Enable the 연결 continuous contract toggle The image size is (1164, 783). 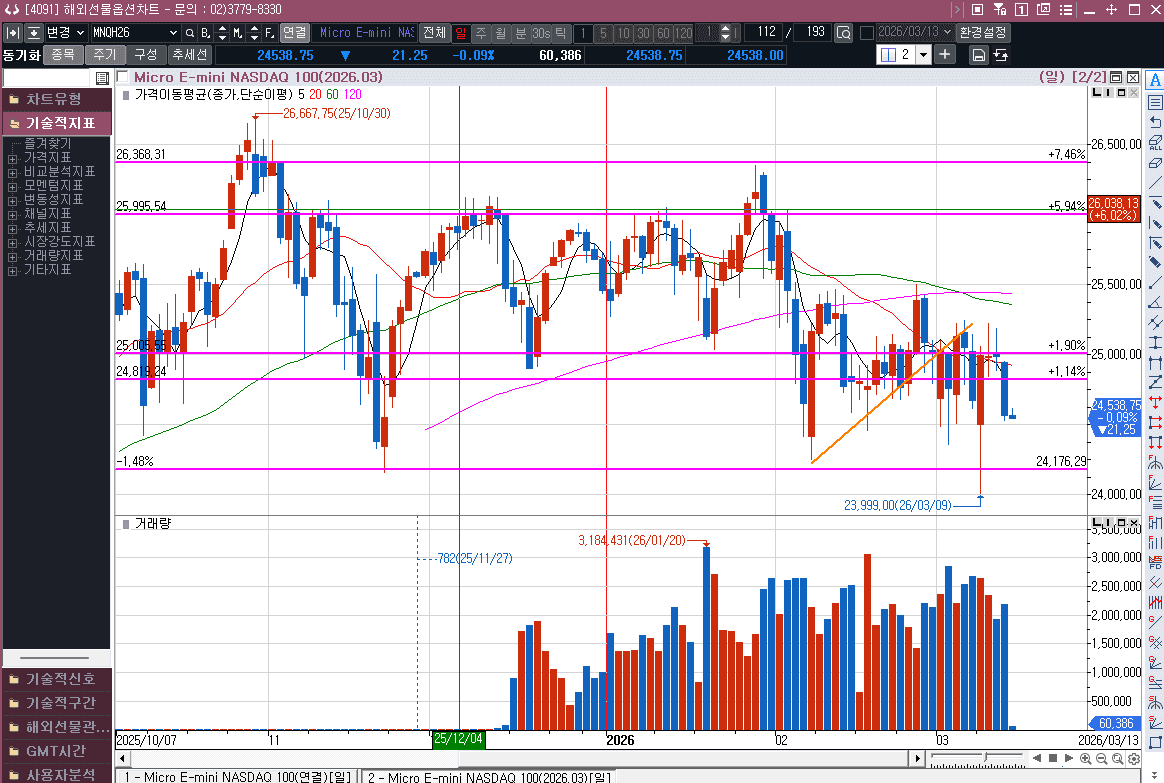(x=294, y=33)
